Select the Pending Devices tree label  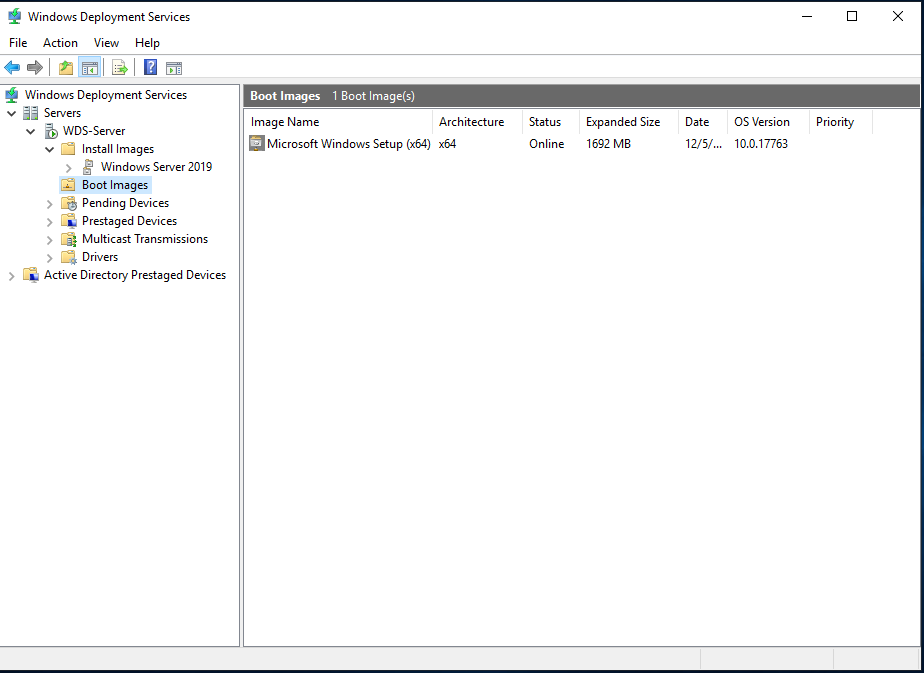coord(126,203)
